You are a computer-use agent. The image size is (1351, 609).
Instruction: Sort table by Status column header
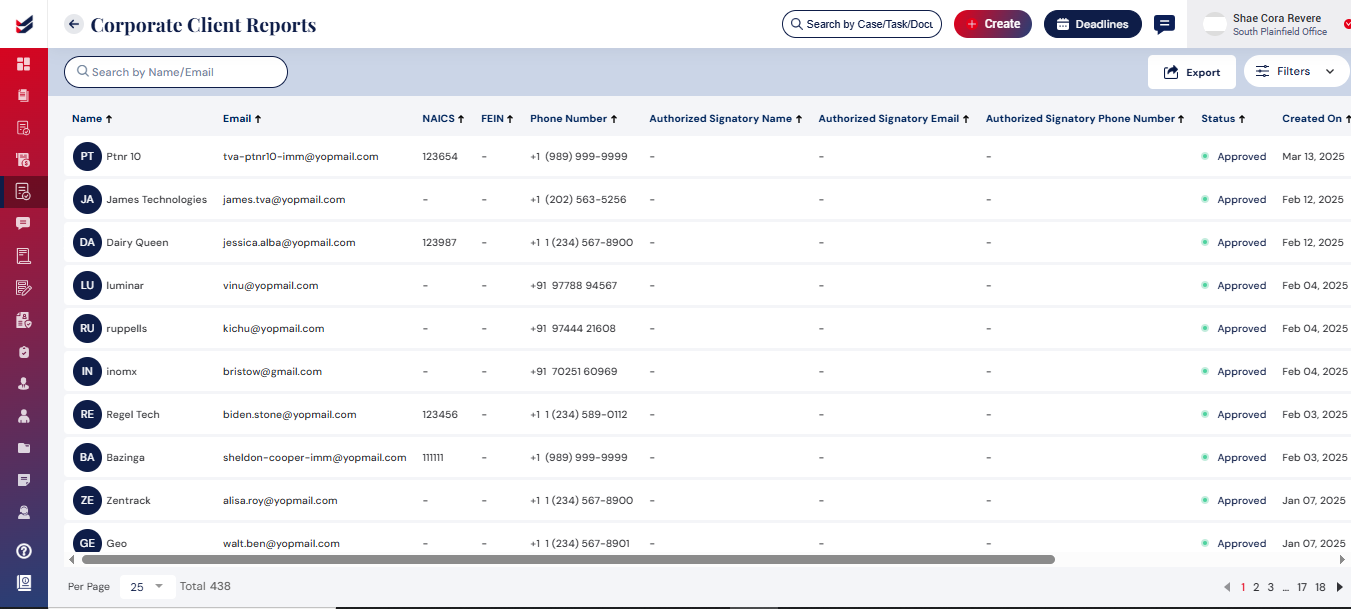pos(1223,119)
